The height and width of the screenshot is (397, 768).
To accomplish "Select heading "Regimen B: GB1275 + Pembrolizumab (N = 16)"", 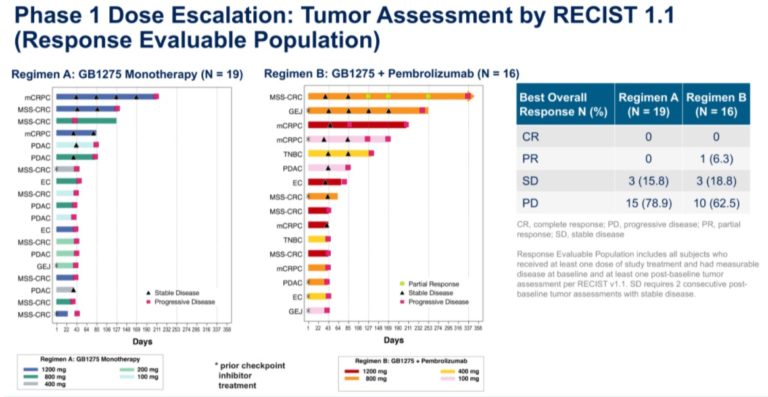I will click(x=391, y=73).
